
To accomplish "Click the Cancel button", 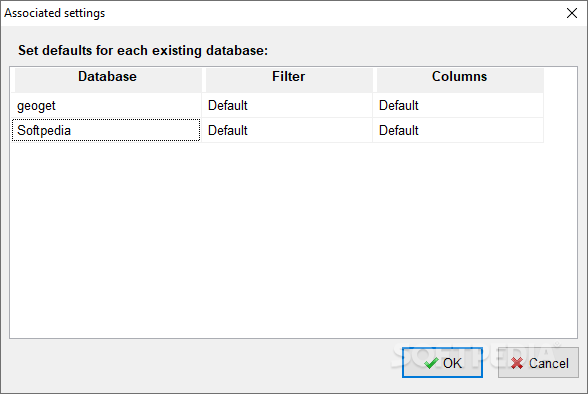I will click(538, 363).
